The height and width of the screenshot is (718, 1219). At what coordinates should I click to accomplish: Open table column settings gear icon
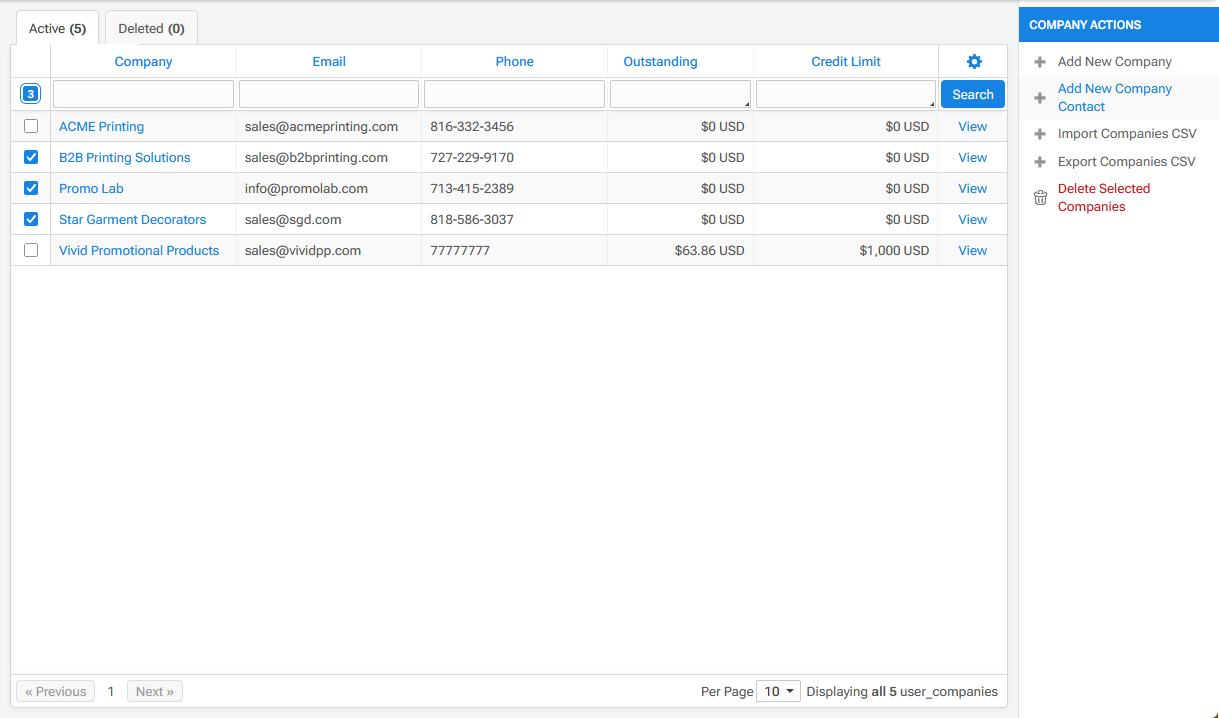[x=974, y=62]
